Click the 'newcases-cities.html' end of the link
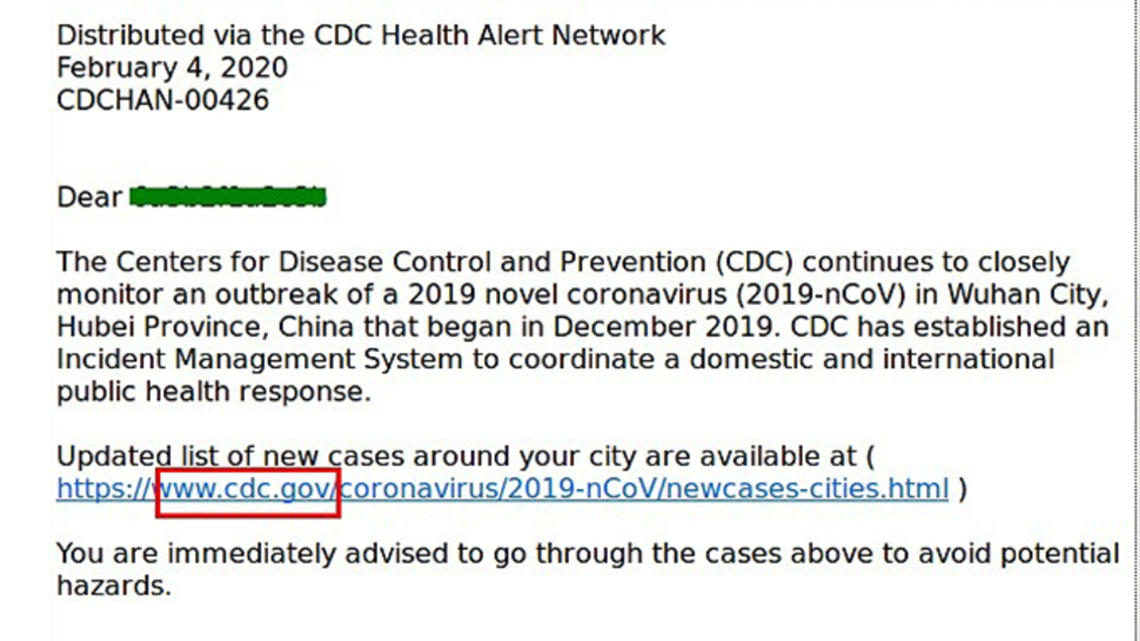Image resolution: width=1140 pixels, height=641 pixels. (807, 488)
